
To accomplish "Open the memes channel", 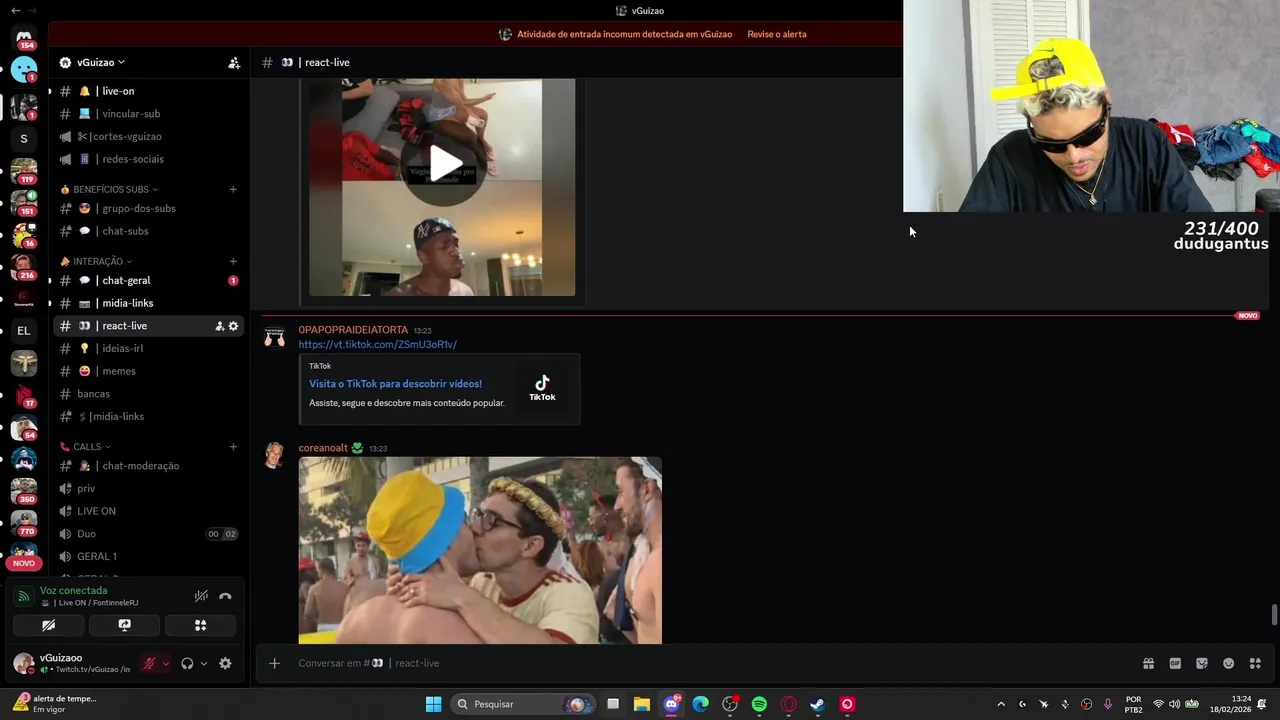I will pyautogui.click(x=148, y=371).
